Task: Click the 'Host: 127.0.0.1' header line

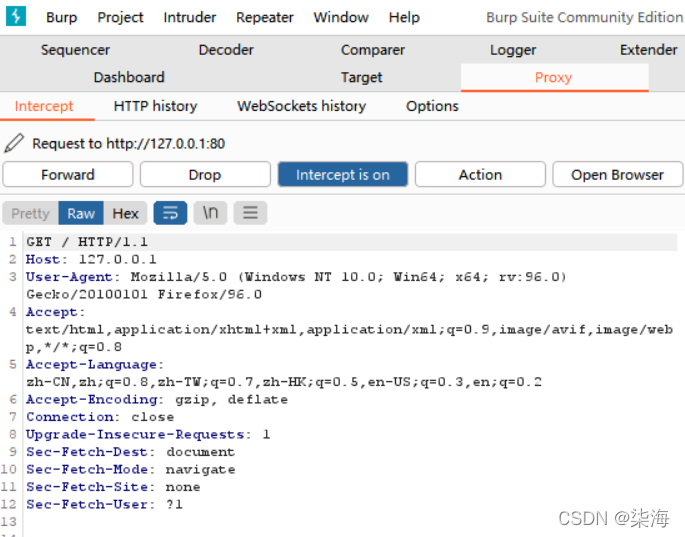Action: pyautogui.click(x=91, y=259)
